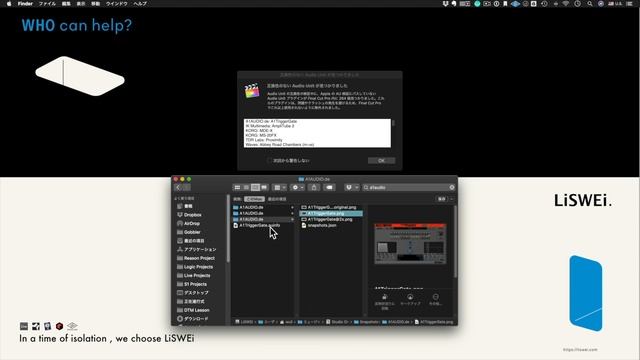Open the Wi-Fi status menu

click(566, 4)
